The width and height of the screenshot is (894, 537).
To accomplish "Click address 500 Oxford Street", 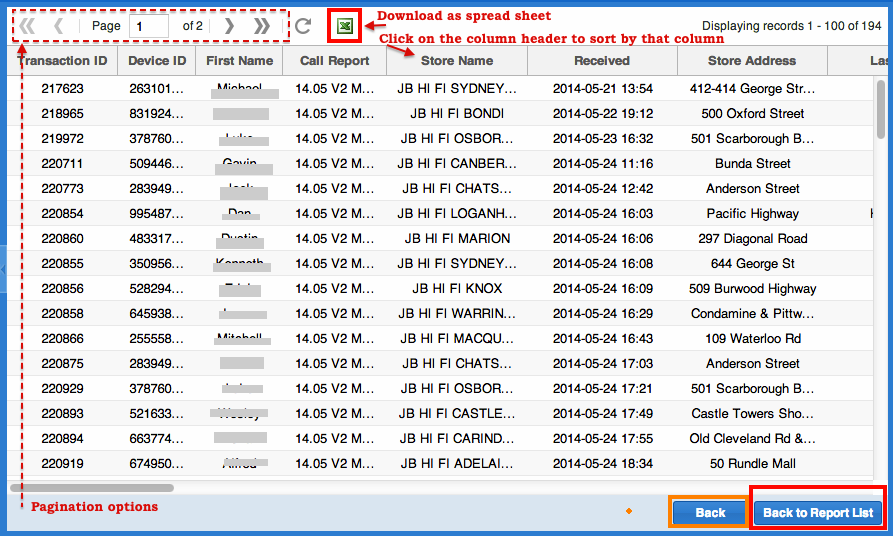I will (753, 113).
